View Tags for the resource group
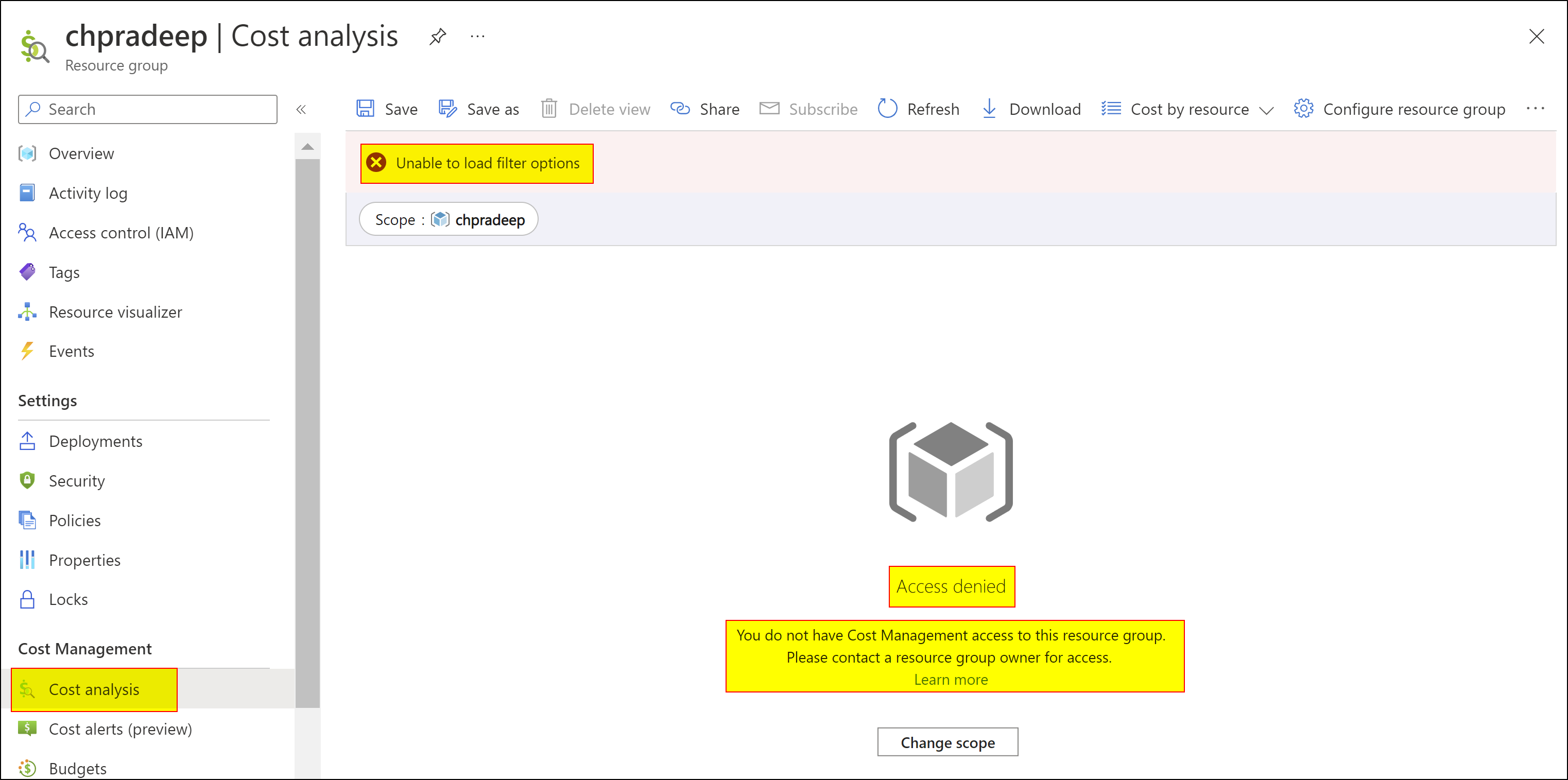 pyautogui.click(x=64, y=272)
